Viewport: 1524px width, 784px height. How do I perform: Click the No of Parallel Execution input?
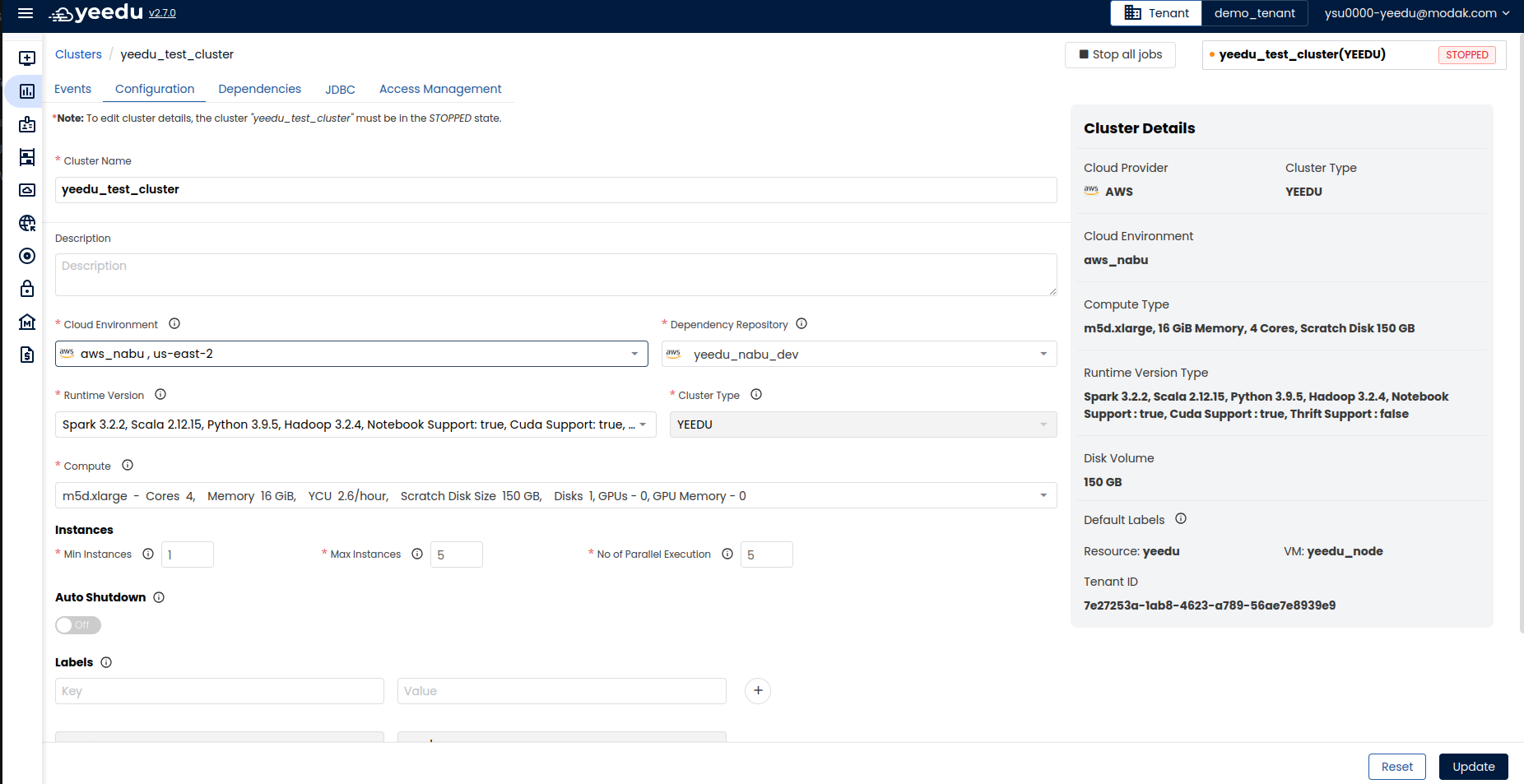(x=767, y=554)
